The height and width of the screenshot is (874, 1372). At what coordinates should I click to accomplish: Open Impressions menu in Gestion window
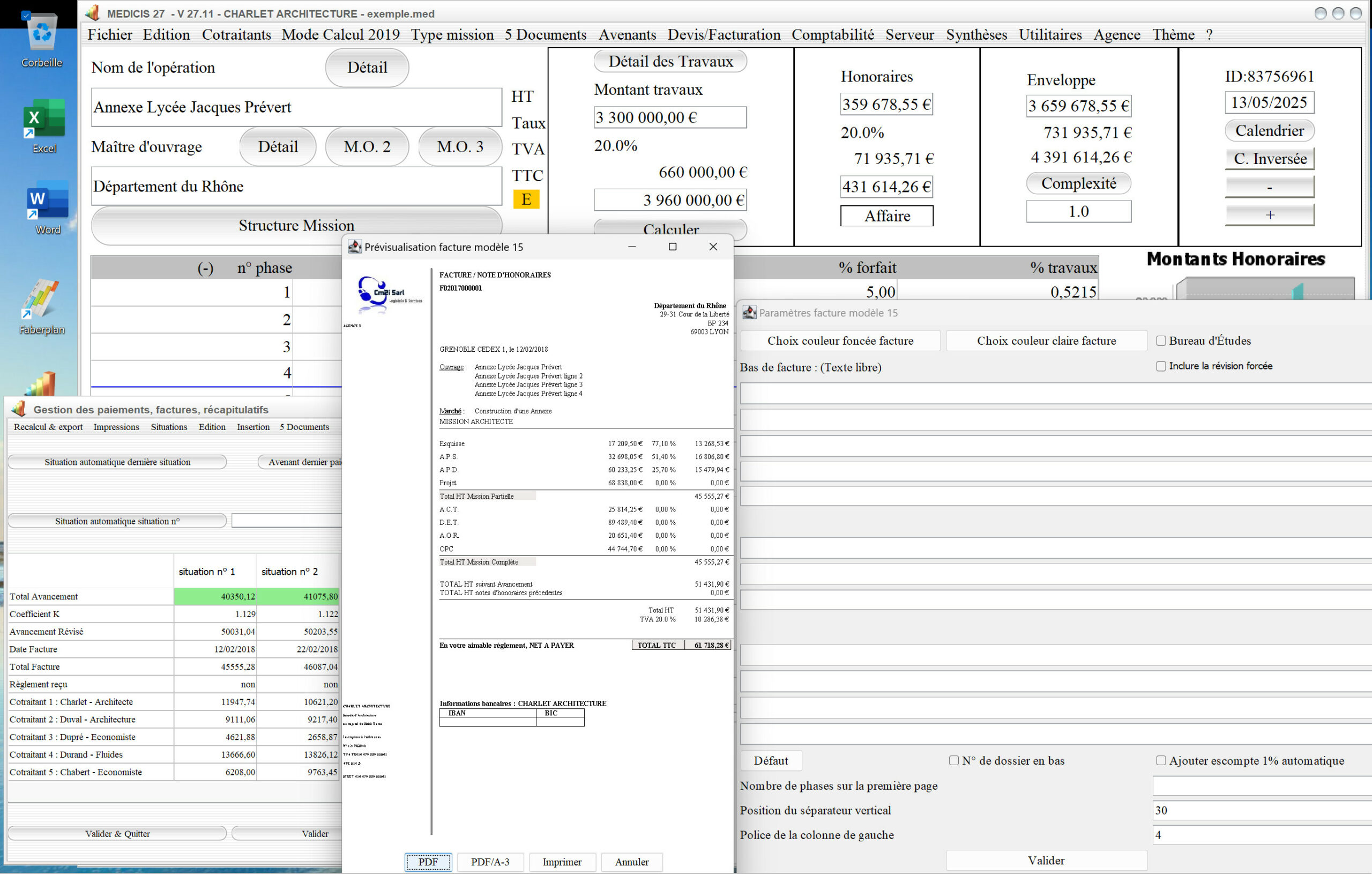tap(116, 427)
